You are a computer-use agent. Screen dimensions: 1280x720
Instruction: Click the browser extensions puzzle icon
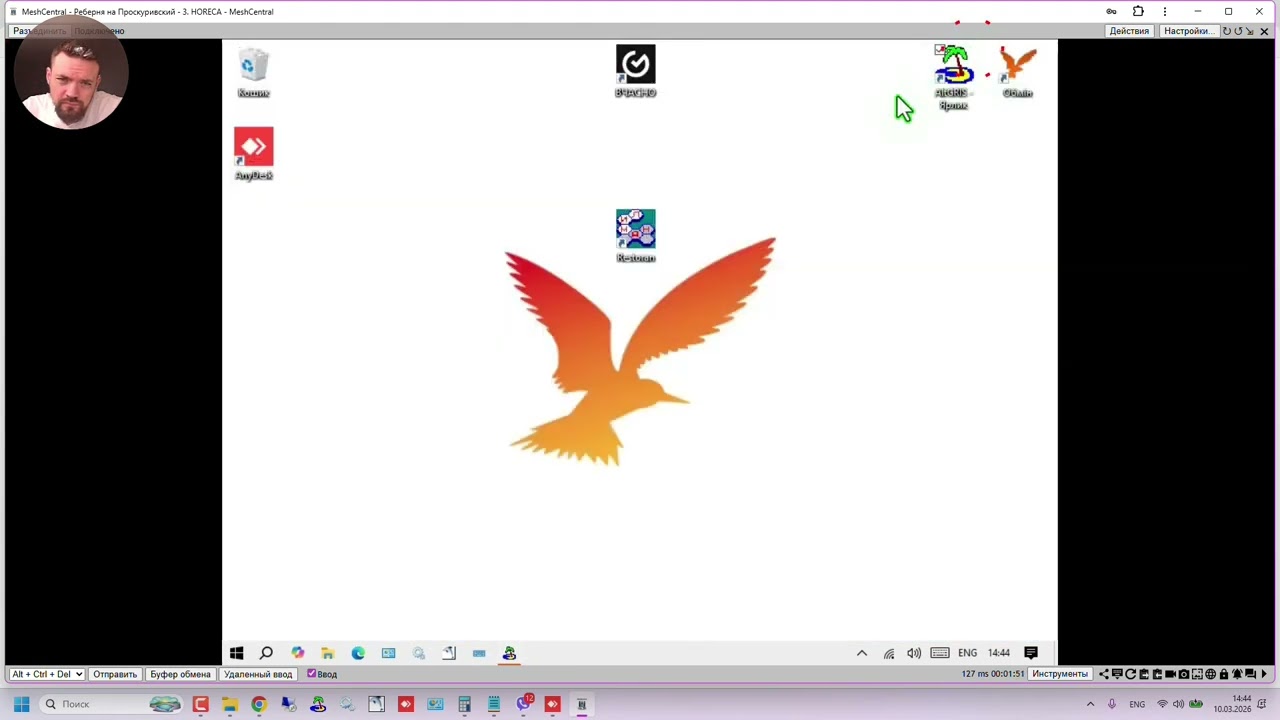pos(1138,11)
